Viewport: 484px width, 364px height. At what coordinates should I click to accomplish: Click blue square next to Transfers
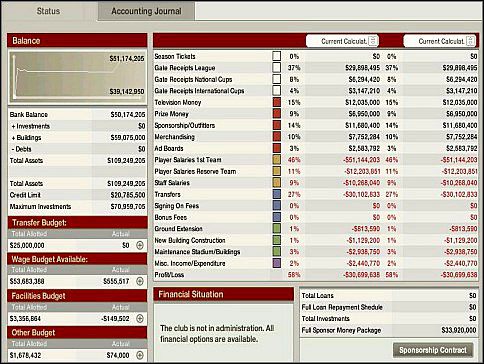277,194
